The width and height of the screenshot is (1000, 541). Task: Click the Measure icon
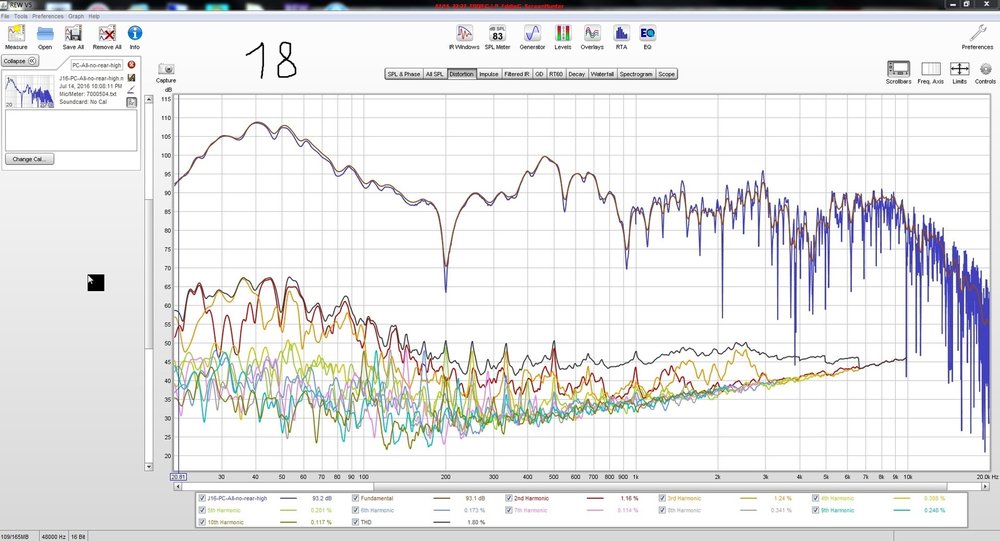pos(16,33)
